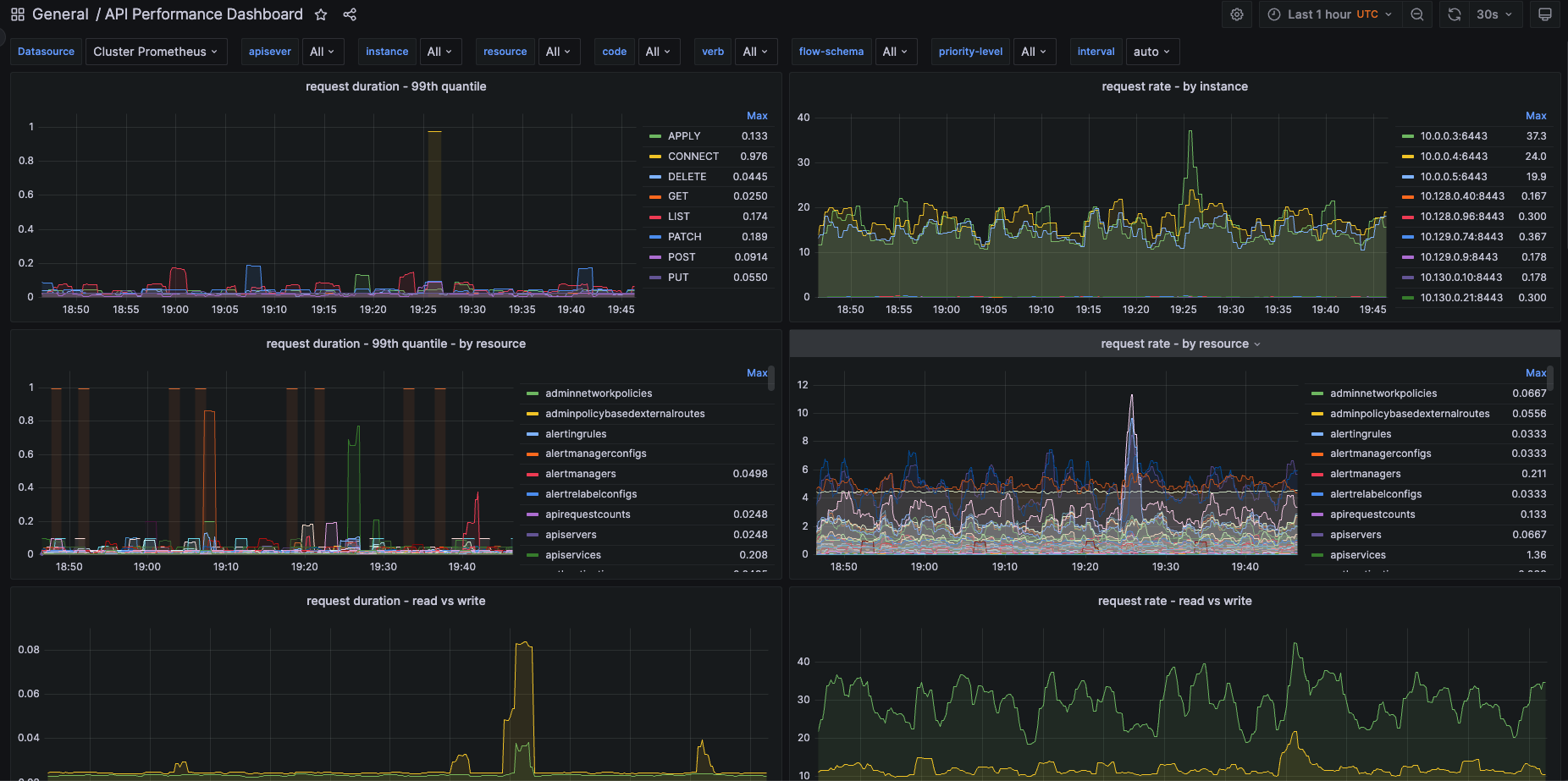This screenshot has height=781, width=1568.
Task: Toggle the APPLY series in the duration legend
Action: [683, 135]
